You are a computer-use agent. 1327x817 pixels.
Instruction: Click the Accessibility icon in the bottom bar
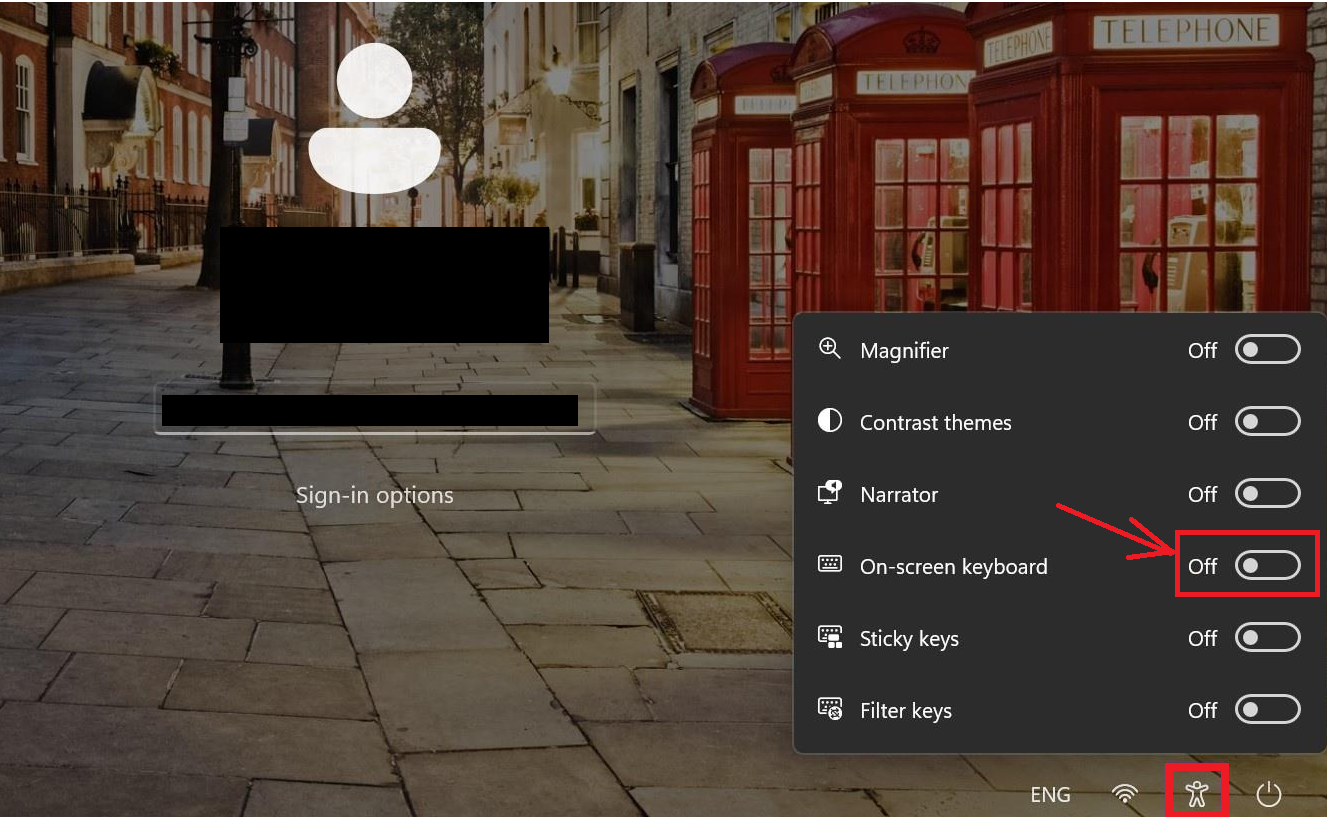(1197, 794)
